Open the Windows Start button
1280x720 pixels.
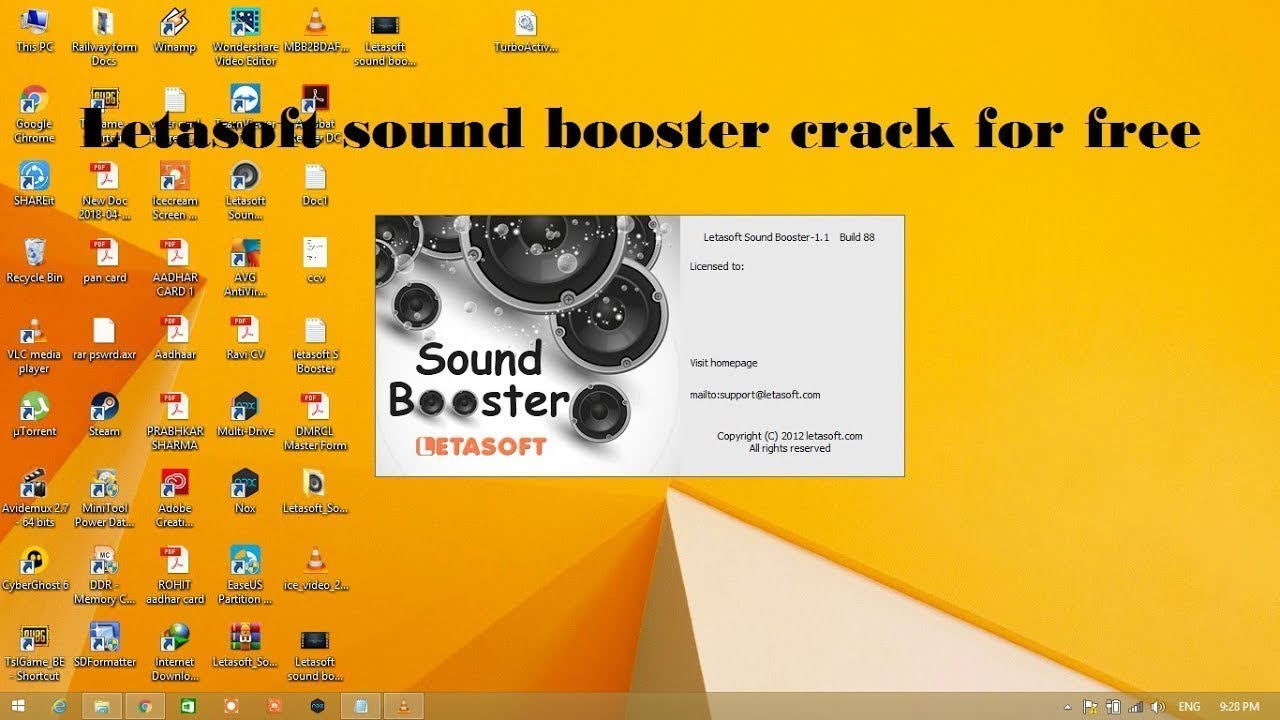point(18,706)
